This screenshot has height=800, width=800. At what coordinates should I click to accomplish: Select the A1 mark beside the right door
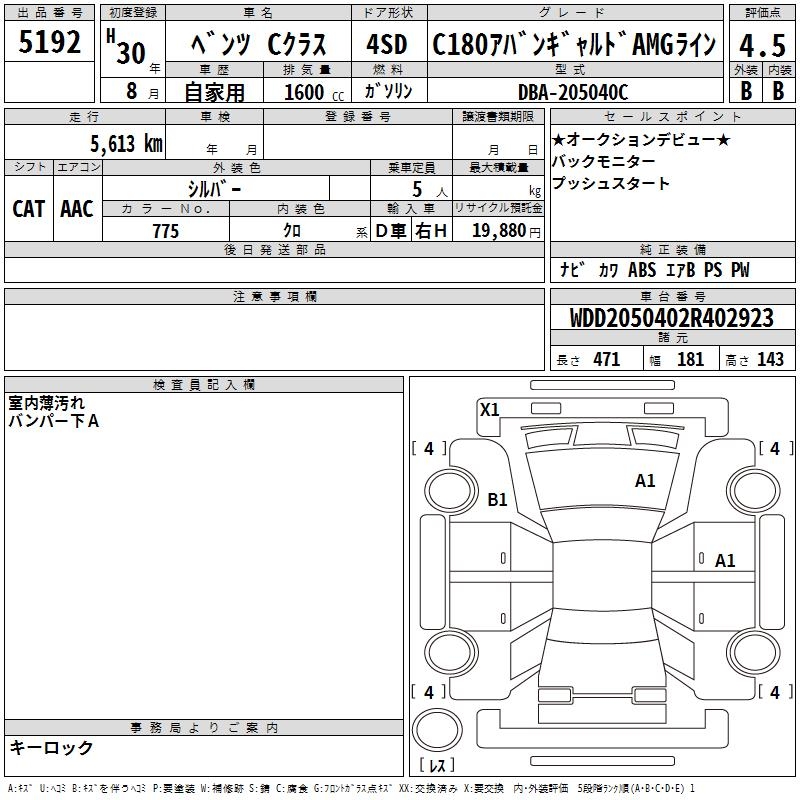coord(725,561)
